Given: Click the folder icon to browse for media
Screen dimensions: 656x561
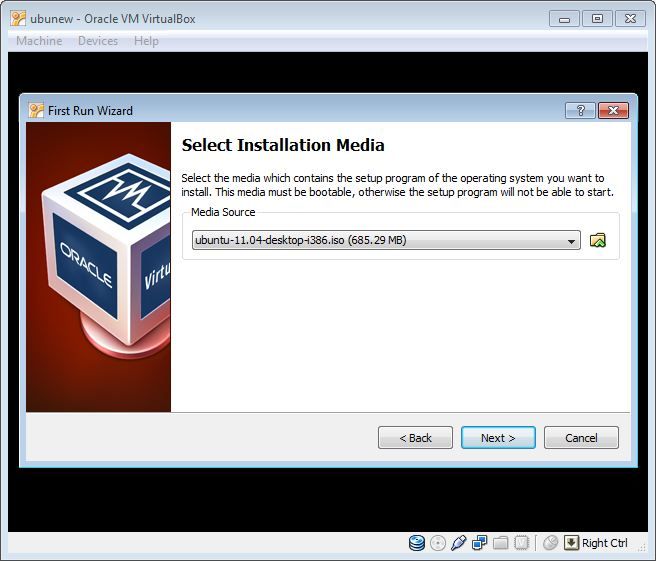Looking at the screenshot, I should (597, 240).
